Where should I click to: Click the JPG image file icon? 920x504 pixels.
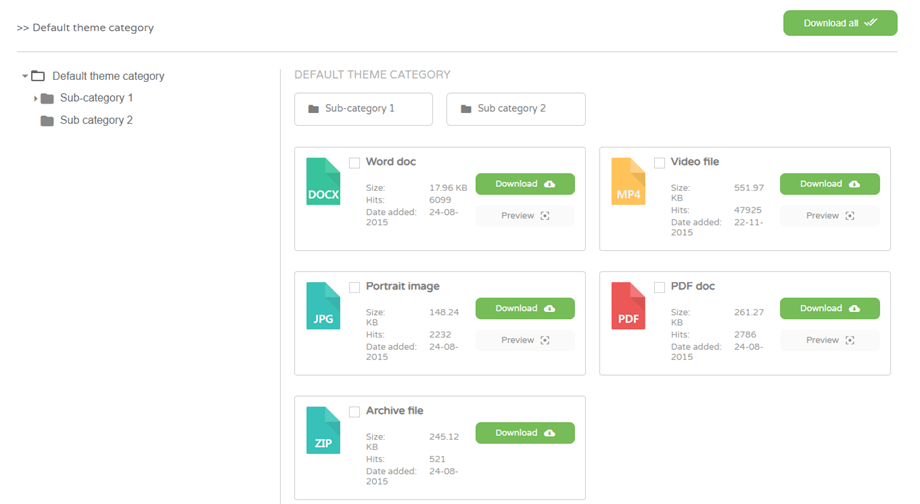tap(323, 306)
